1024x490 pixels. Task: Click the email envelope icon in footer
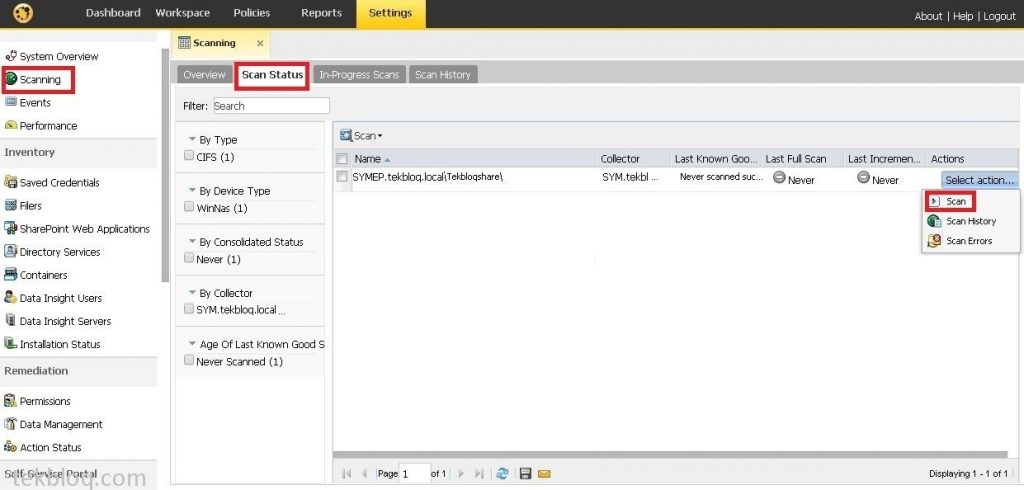click(x=544, y=474)
